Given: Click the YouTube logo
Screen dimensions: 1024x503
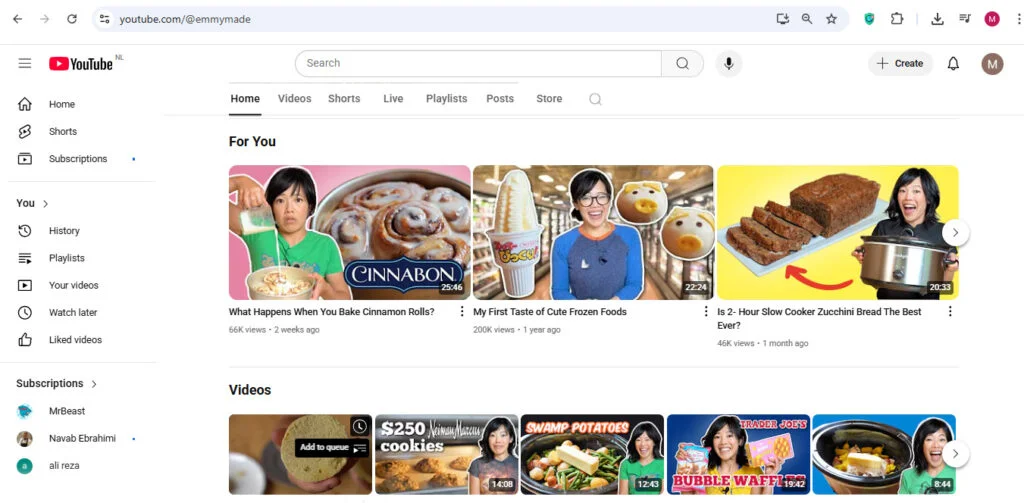Looking at the screenshot, I should (x=81, y=63).
